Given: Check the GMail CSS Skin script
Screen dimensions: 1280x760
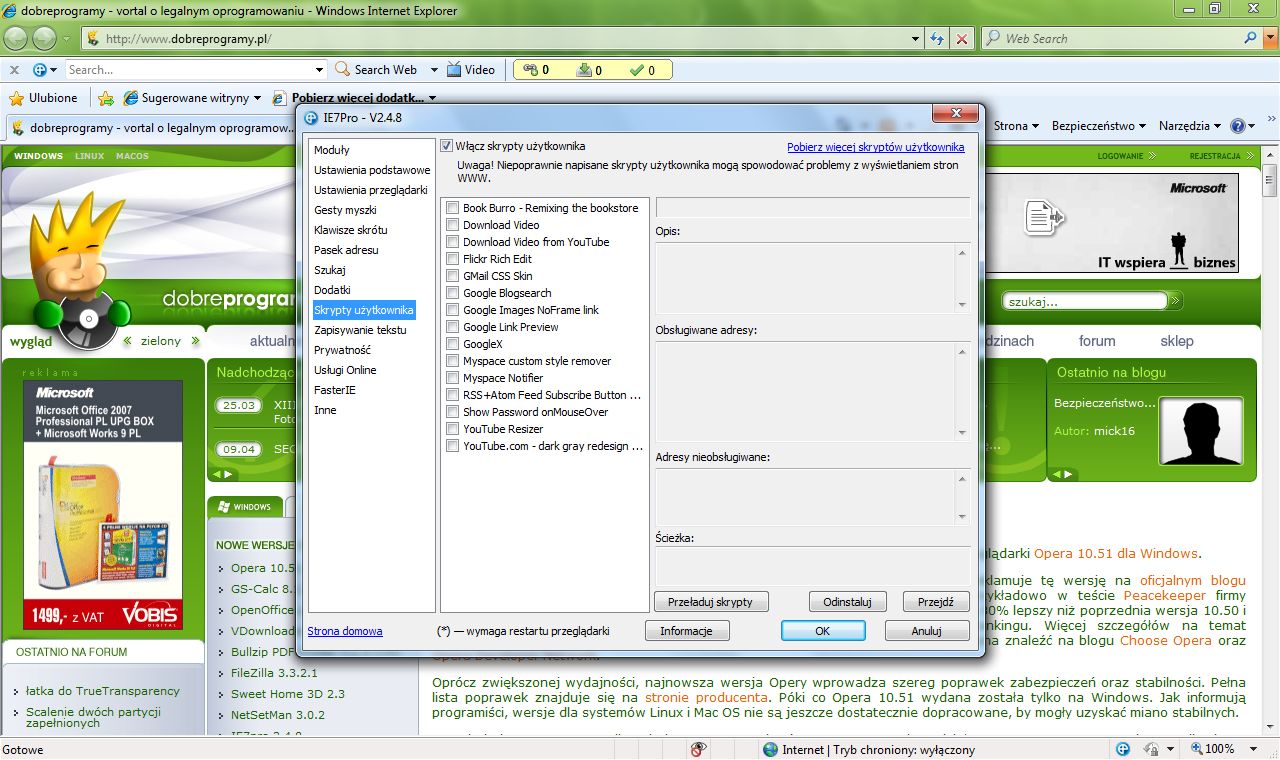Looking at the screenshot, I should pyautogui.click(x=453, y=276).
